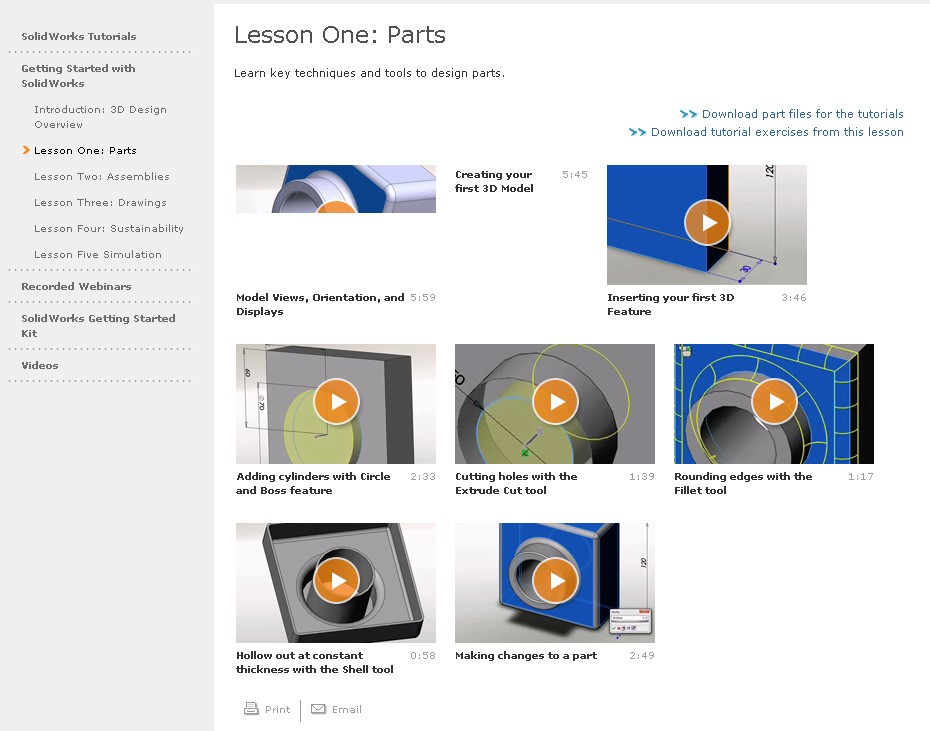Go to Introduction: 3D Design Overview
The height and width of the screenshot is (731, 930).
(x=100, y=117)
